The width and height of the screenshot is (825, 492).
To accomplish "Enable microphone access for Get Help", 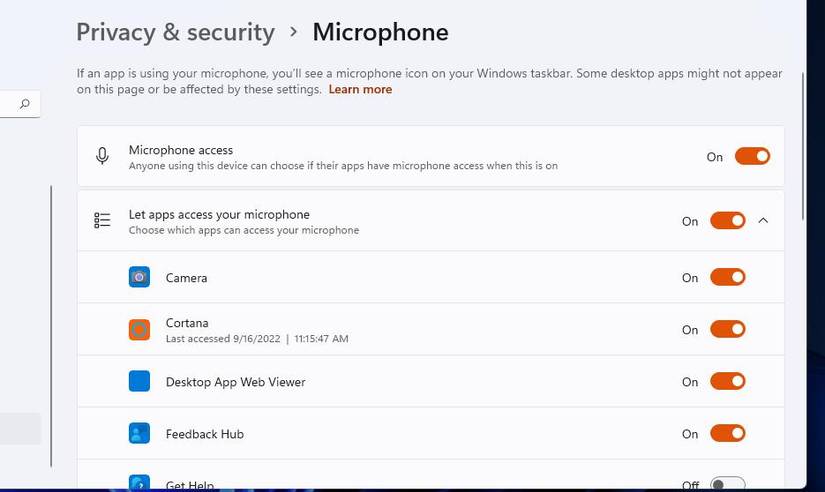I will pyautogui.click(x=727, y=484).
